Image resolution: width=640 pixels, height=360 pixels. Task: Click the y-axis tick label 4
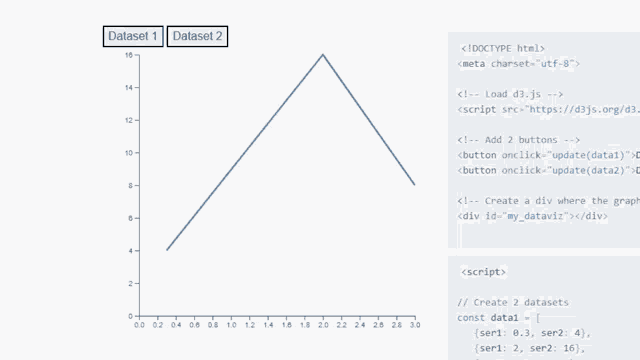click(x=131, y=251)
